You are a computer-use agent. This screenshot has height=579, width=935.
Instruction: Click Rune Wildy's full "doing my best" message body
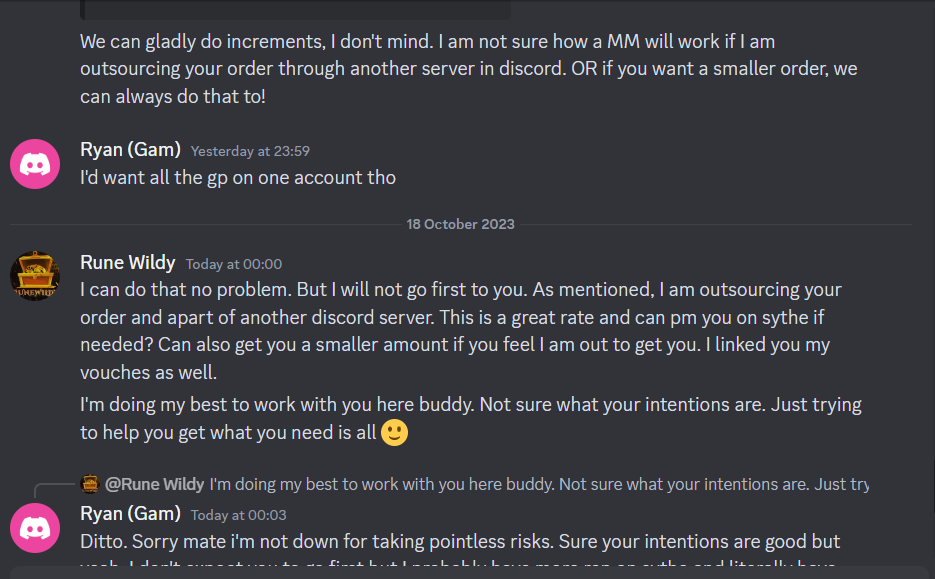(x=470, y=418)
